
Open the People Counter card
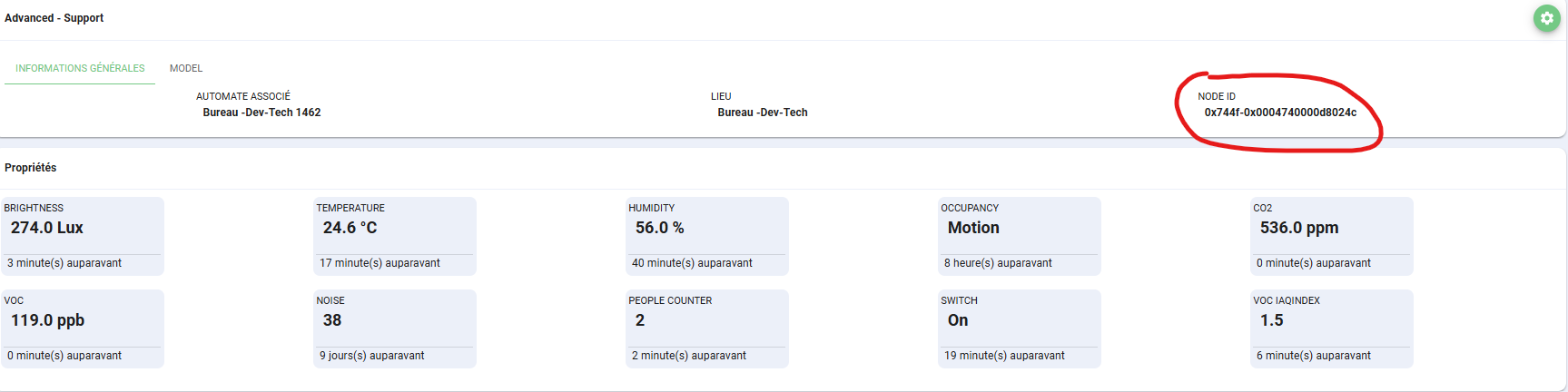pyautogui.click(x=707, y=328)
